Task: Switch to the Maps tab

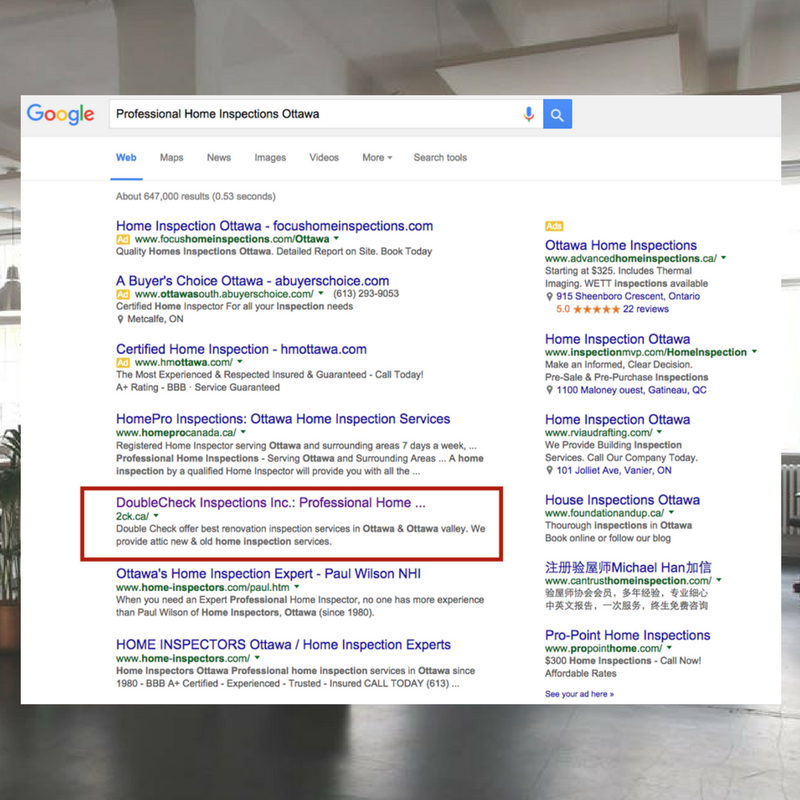Action: (x=171, y=158)
